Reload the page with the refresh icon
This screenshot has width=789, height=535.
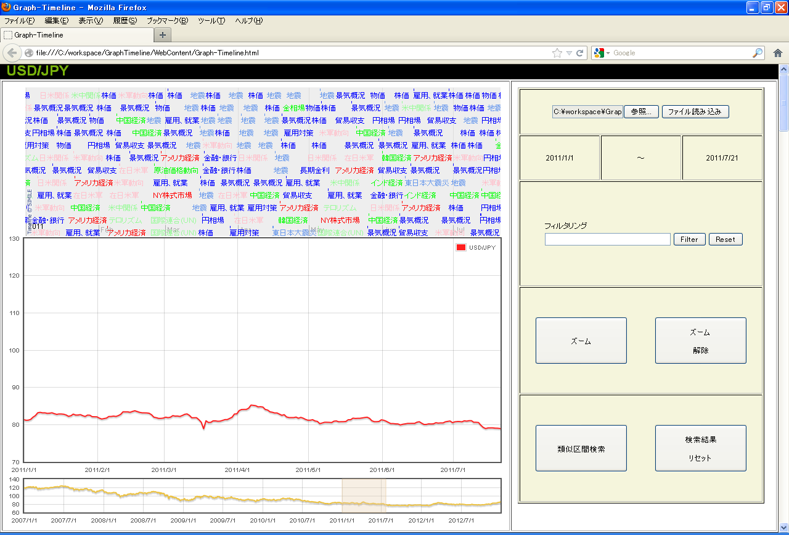pyautogui.click(x=580, y=53)
